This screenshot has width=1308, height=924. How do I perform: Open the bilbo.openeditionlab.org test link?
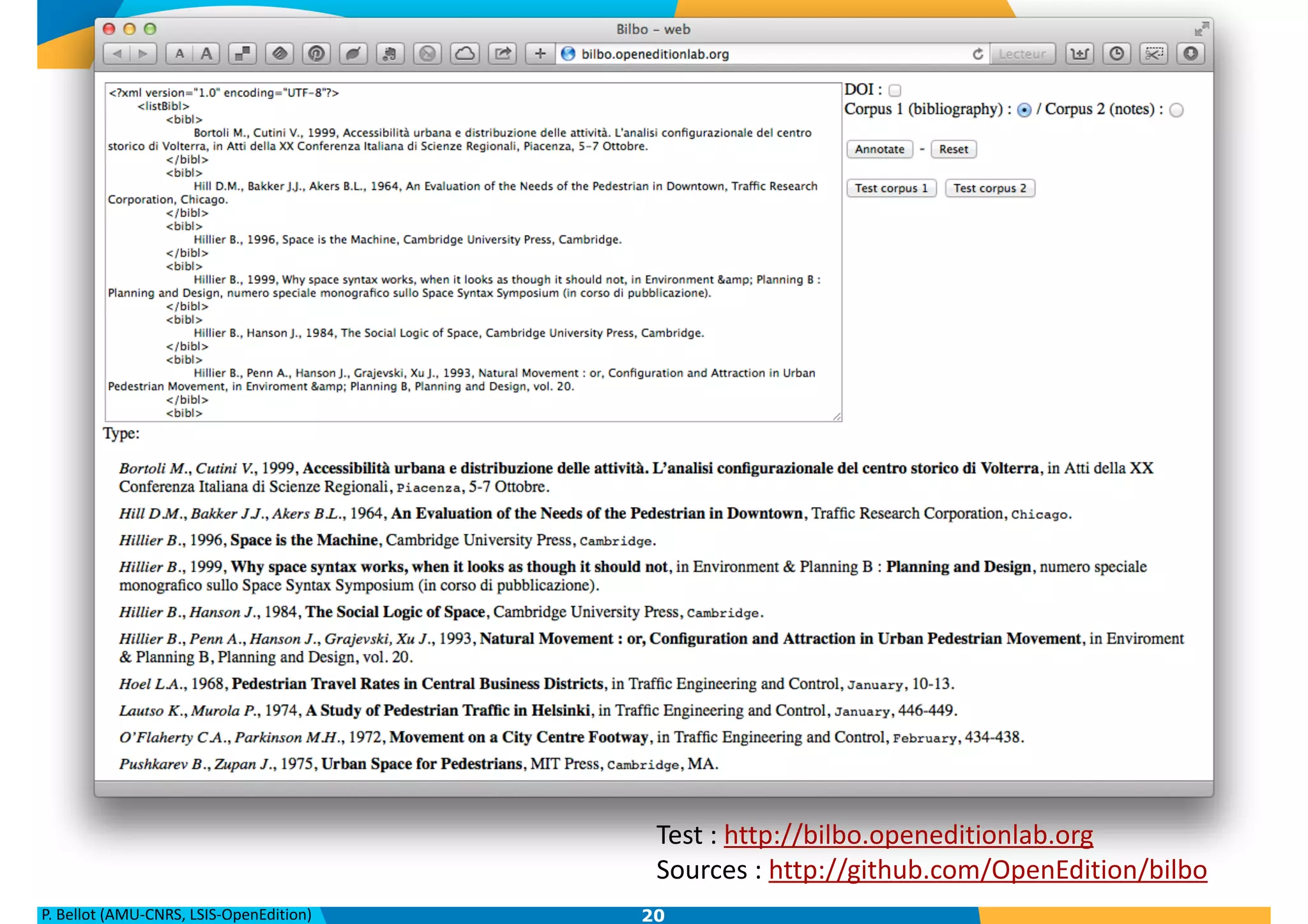pyautogui.click(x=908, y=835)
